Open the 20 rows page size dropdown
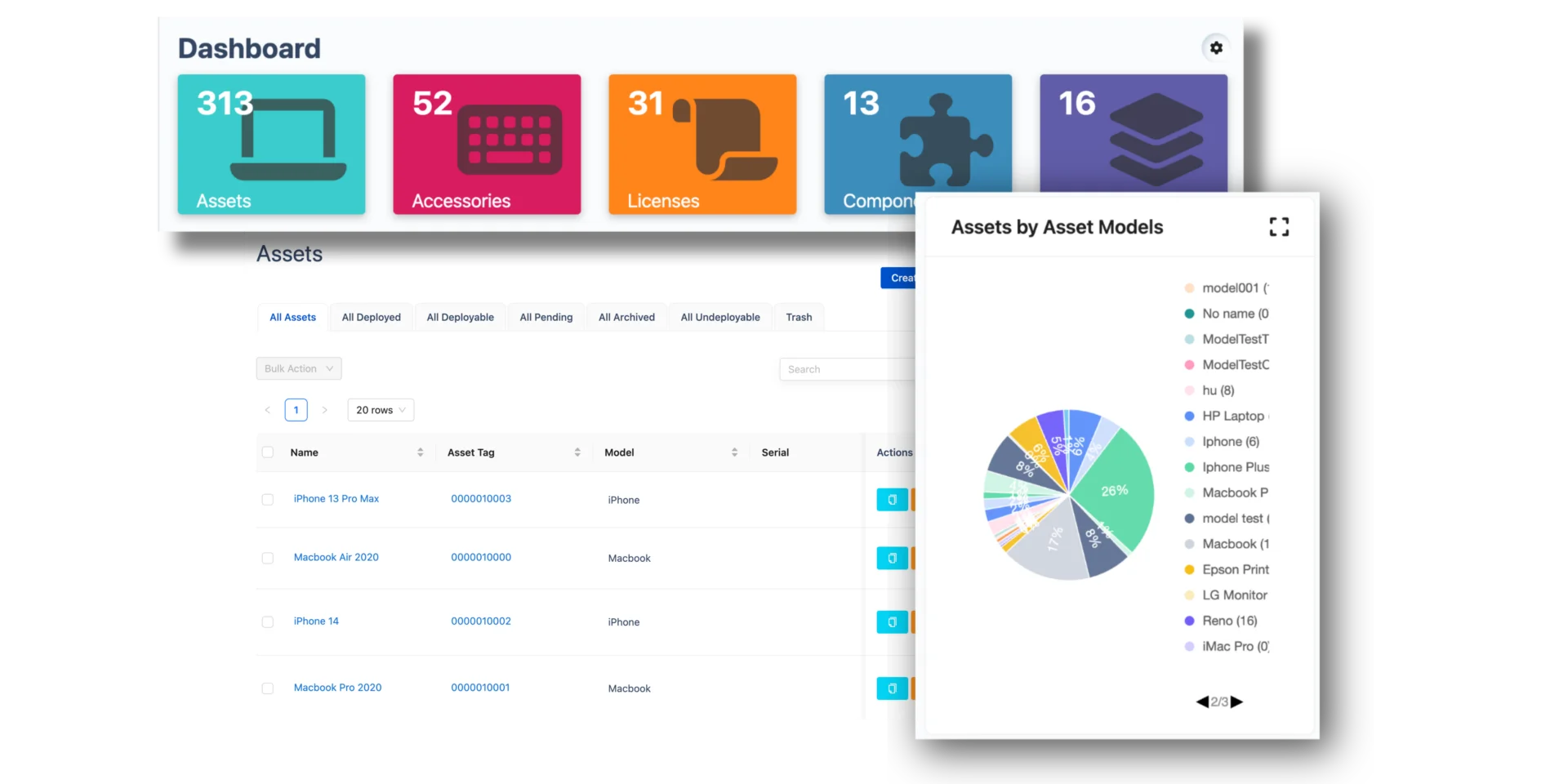1568x784 pixels. [381, 410]
